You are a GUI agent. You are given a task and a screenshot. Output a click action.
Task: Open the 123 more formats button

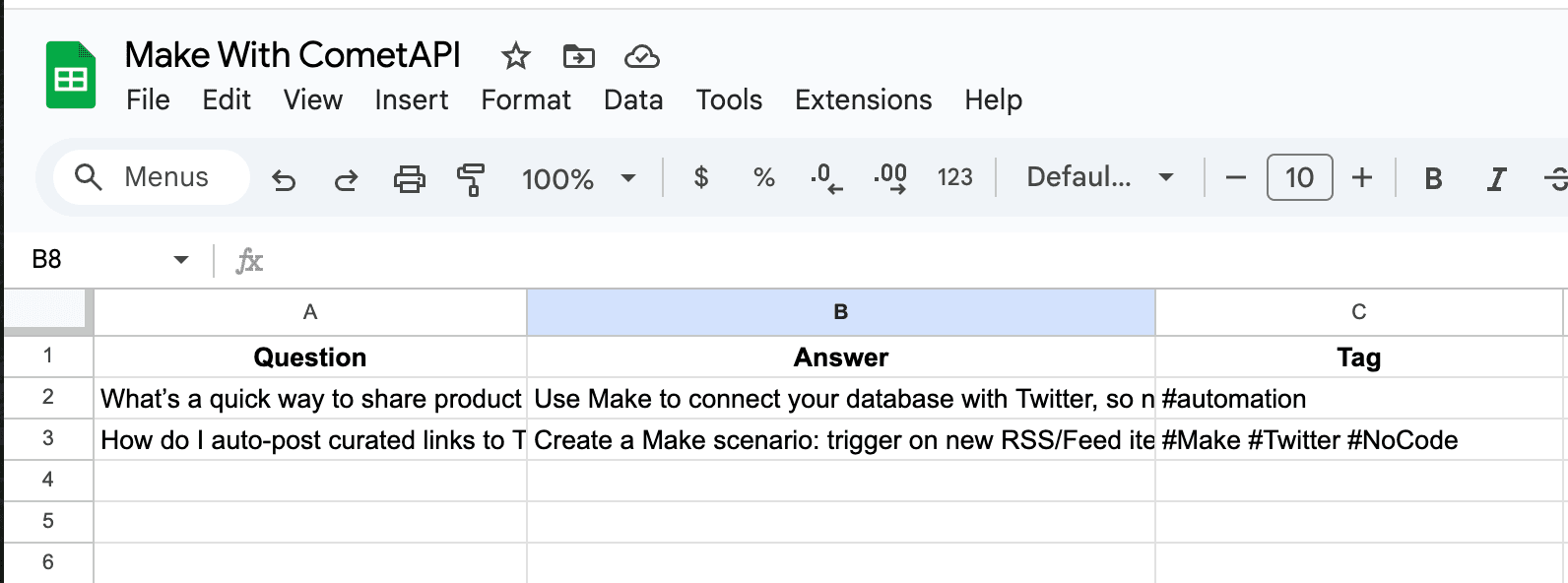click(x=954, y=177)
